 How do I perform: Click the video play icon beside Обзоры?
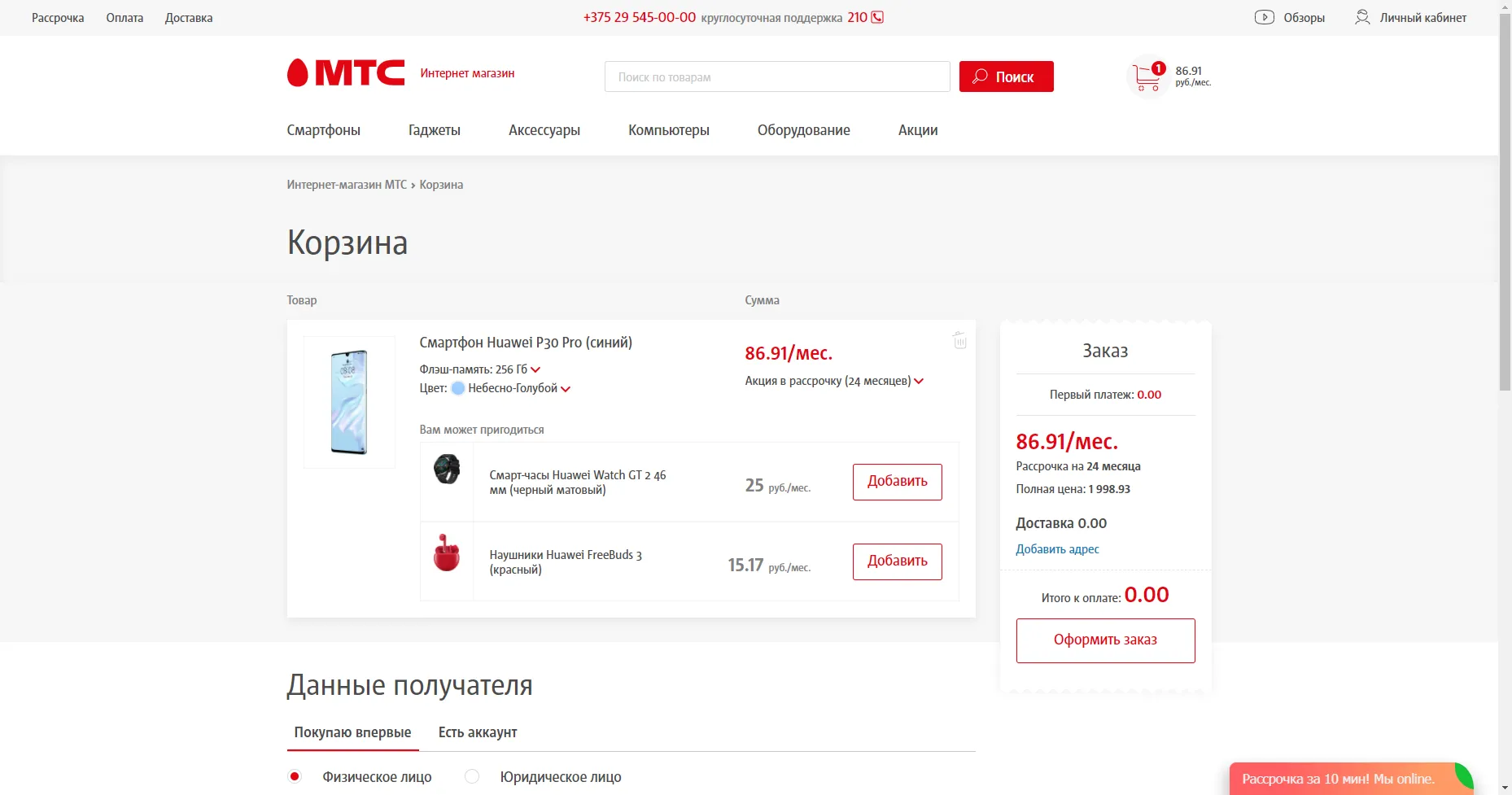click(1264, 17)
